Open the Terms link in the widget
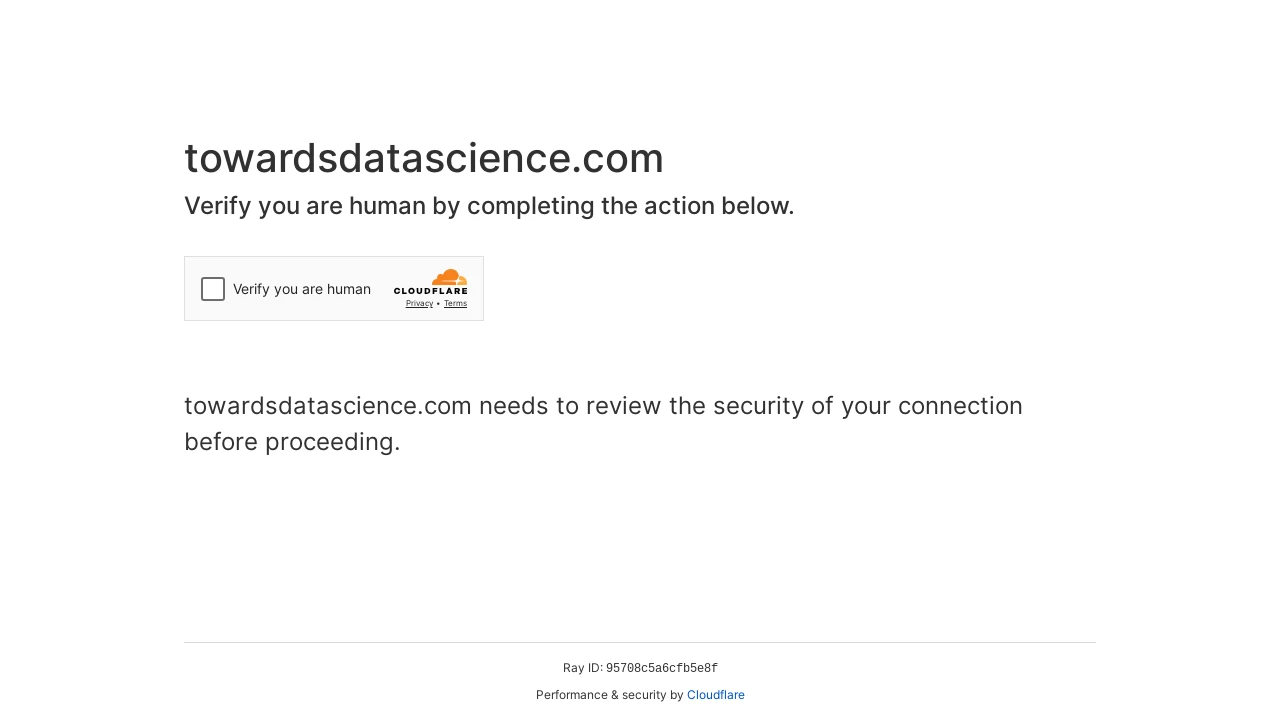Image resolution: width=1280 pixels, height=720 pixels. pos(455,304)
